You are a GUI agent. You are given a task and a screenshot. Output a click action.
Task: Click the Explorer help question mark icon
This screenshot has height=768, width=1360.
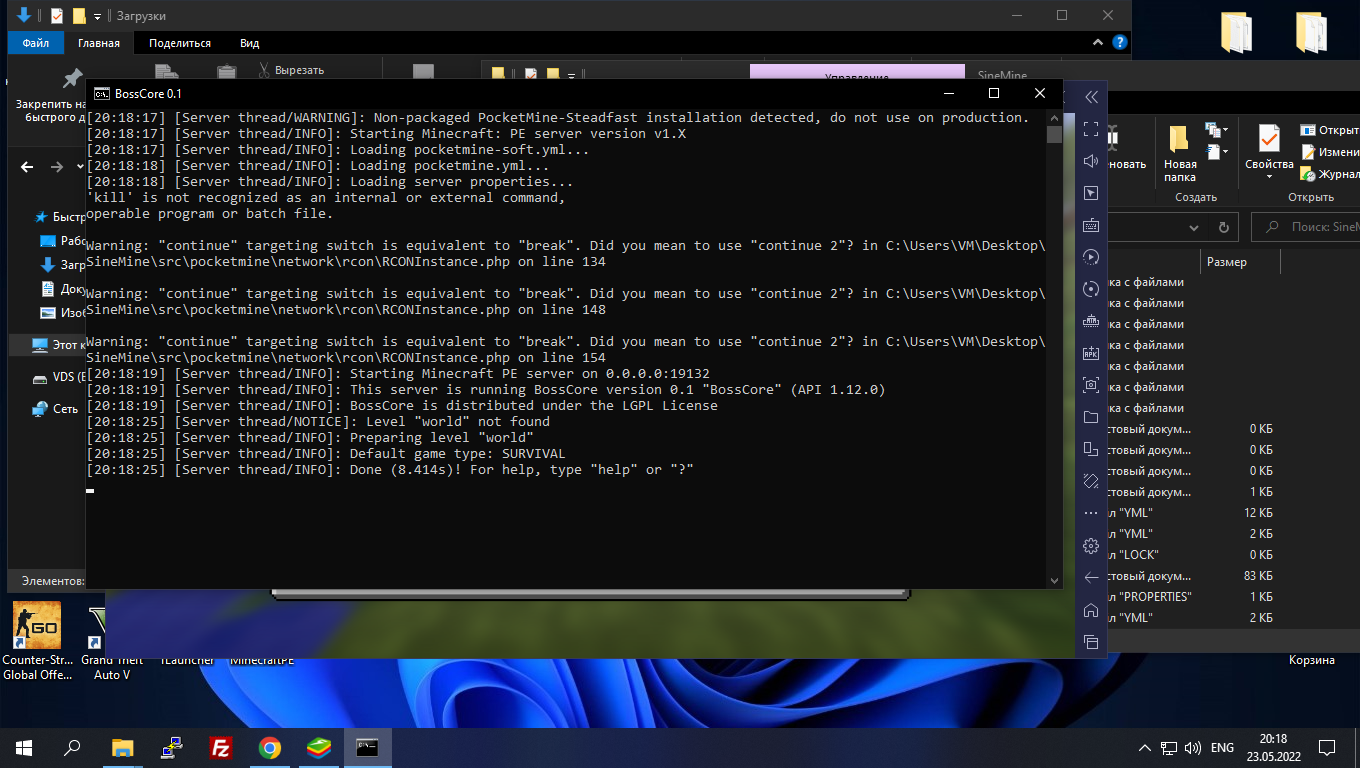(1120, 43)
